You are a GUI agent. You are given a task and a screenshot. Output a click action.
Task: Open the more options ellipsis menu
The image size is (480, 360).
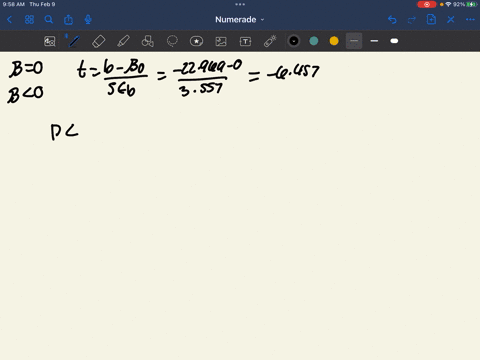pyautogui.click(x=470, y=20)
